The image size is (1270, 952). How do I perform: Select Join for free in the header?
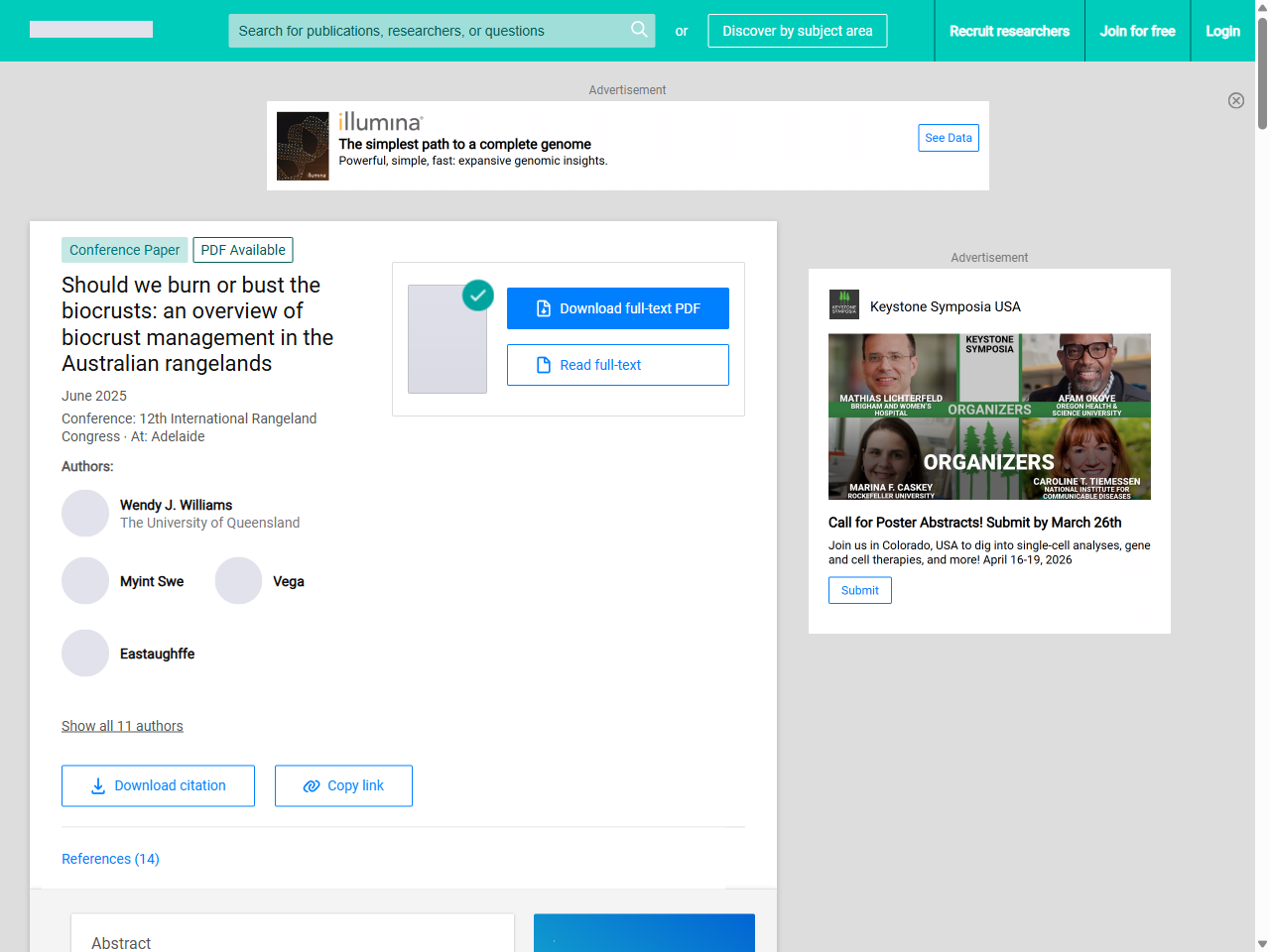(x=1137, y=31)
